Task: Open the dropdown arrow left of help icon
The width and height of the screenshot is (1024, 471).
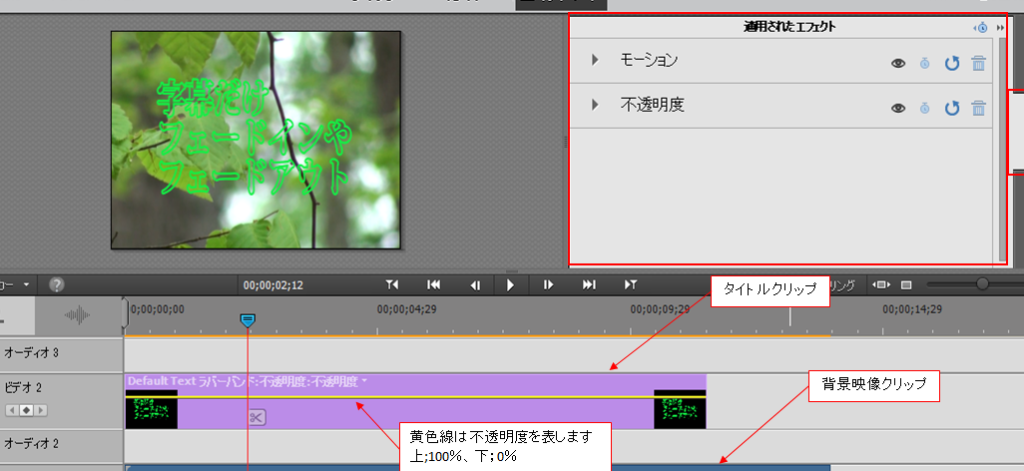Action: 26,285
